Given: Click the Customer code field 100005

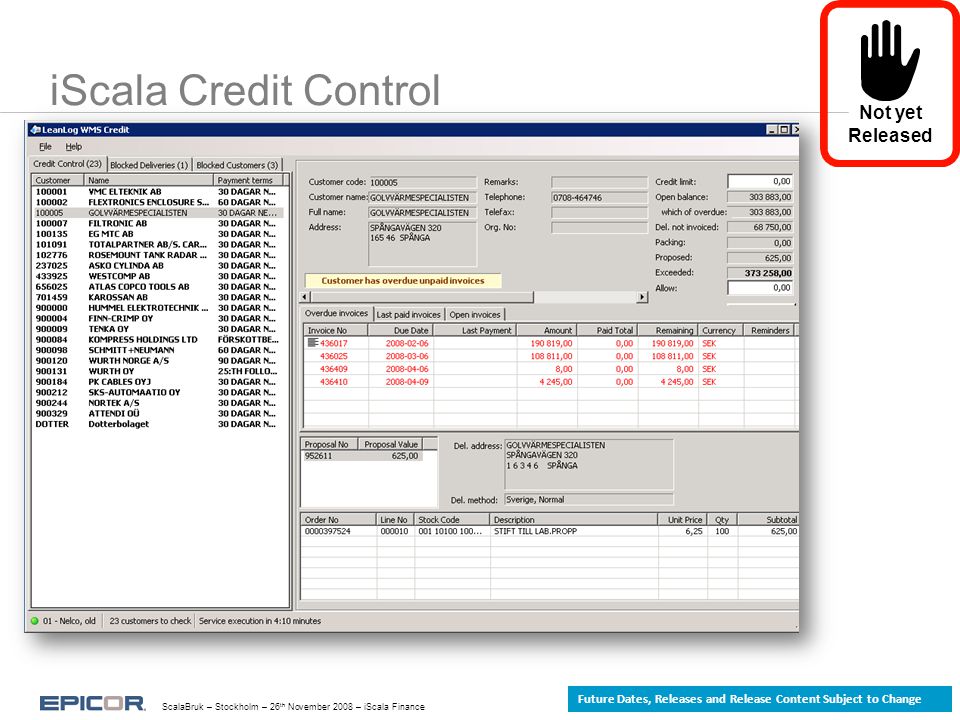Looking at the screenshot, I should pos(422,182).
